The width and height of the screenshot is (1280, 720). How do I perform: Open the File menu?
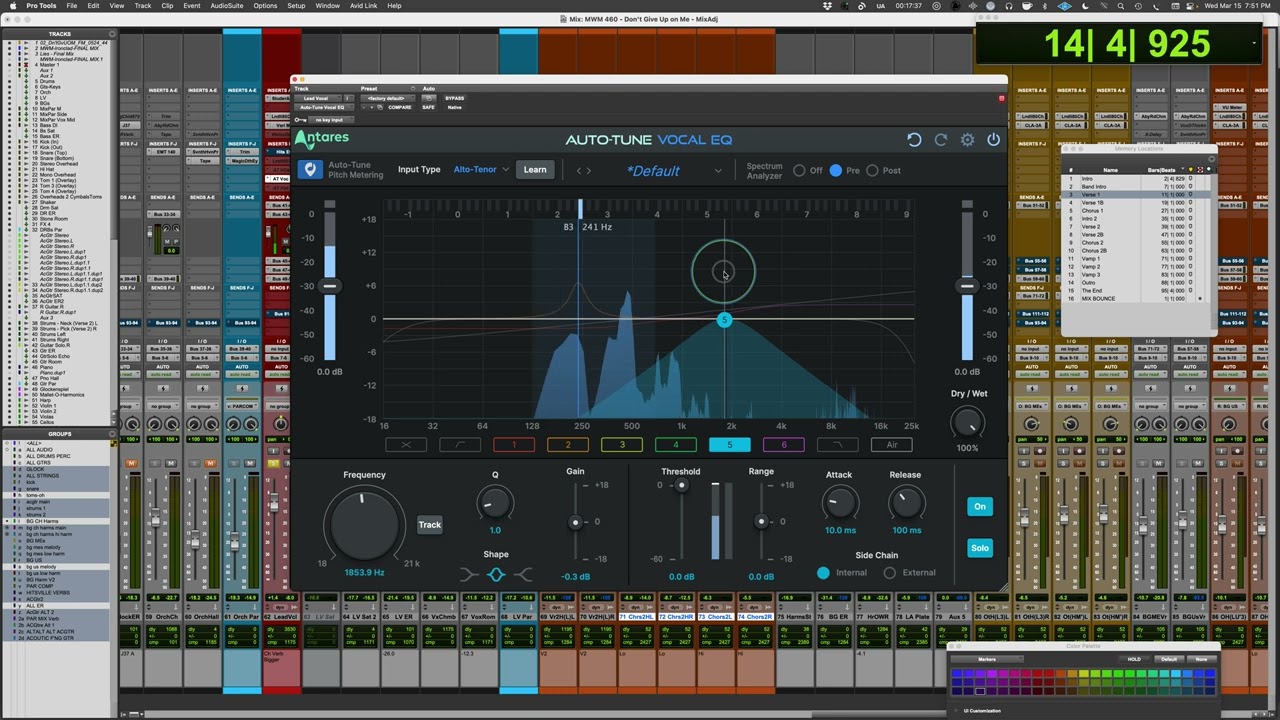point(72,6)
